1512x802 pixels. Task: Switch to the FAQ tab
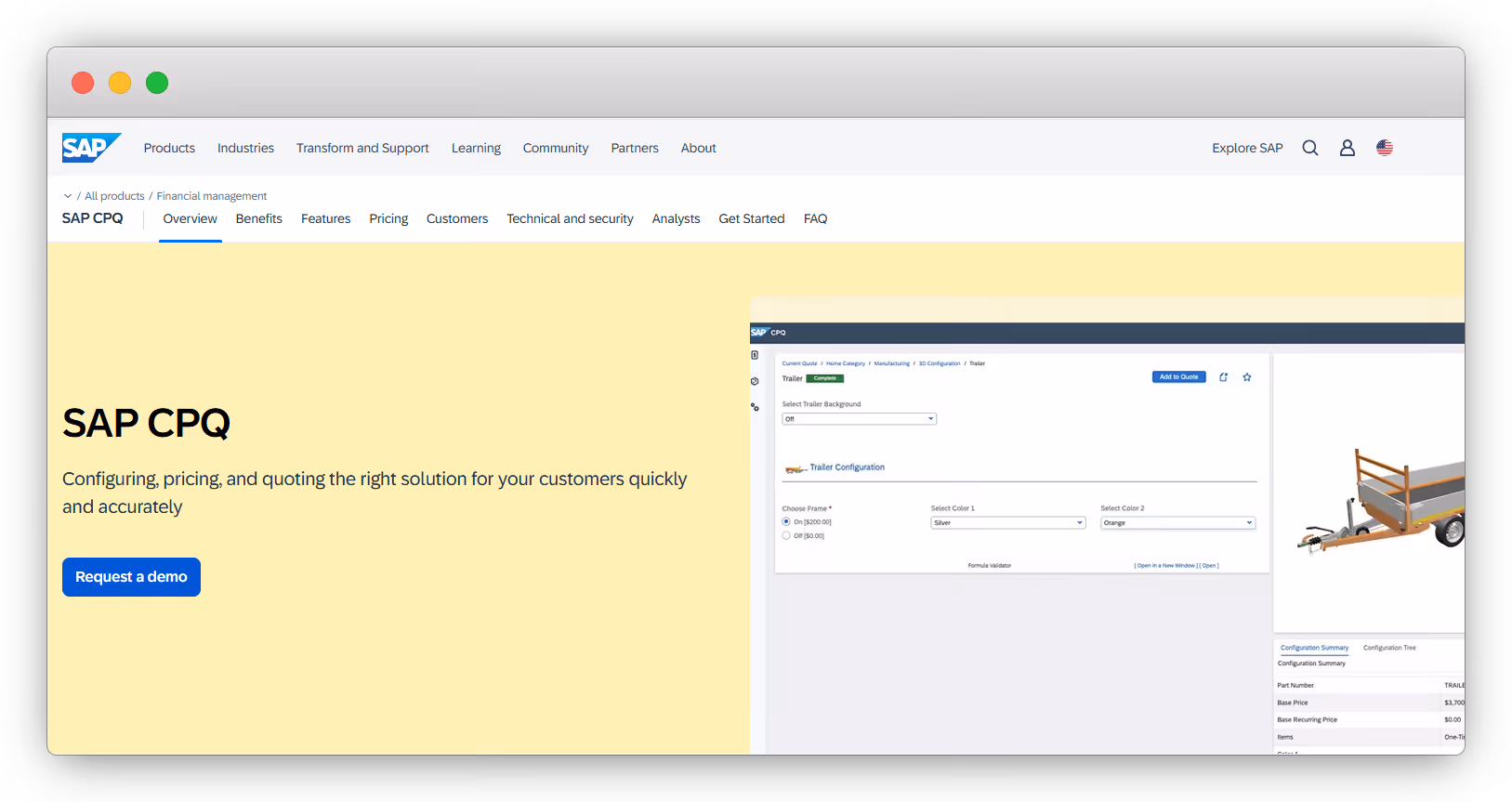816,219
